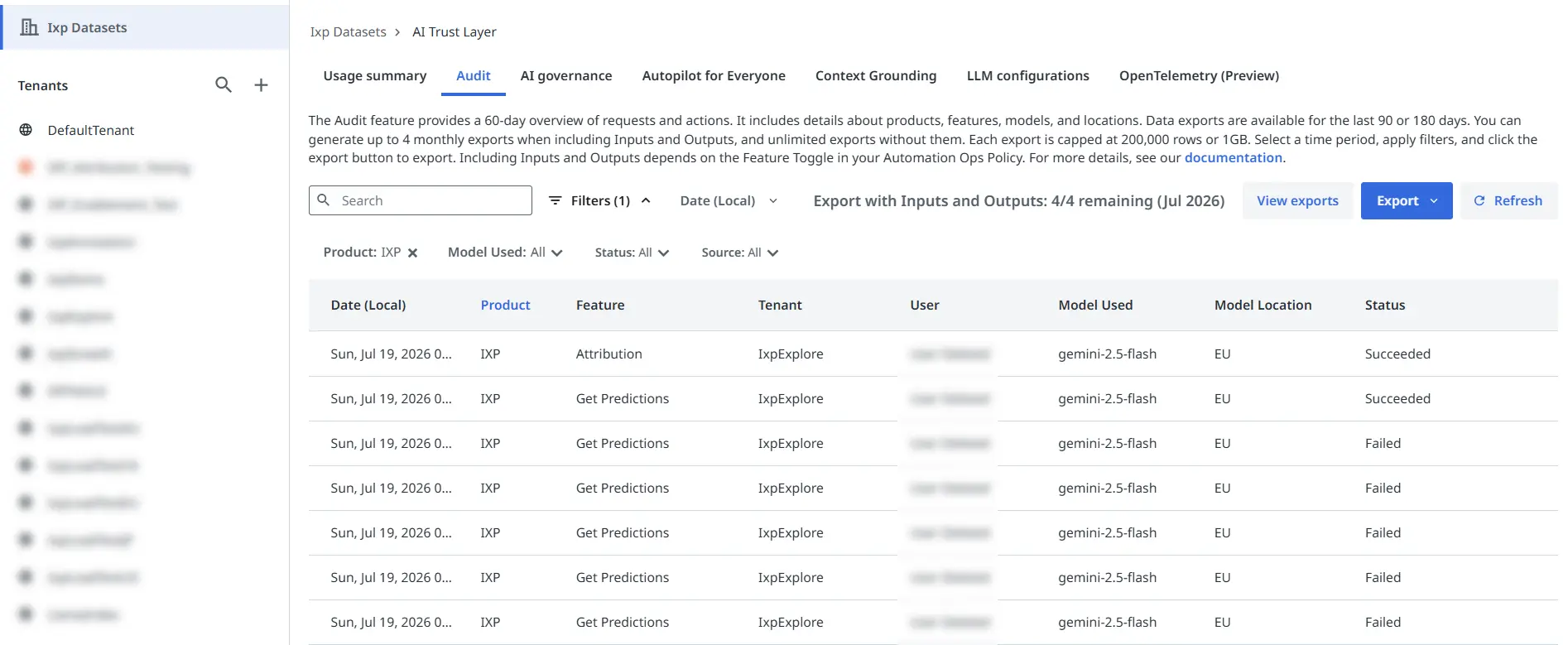
Task: Click Ixp Datasets sidebar header
Action: tap(145, 27)
